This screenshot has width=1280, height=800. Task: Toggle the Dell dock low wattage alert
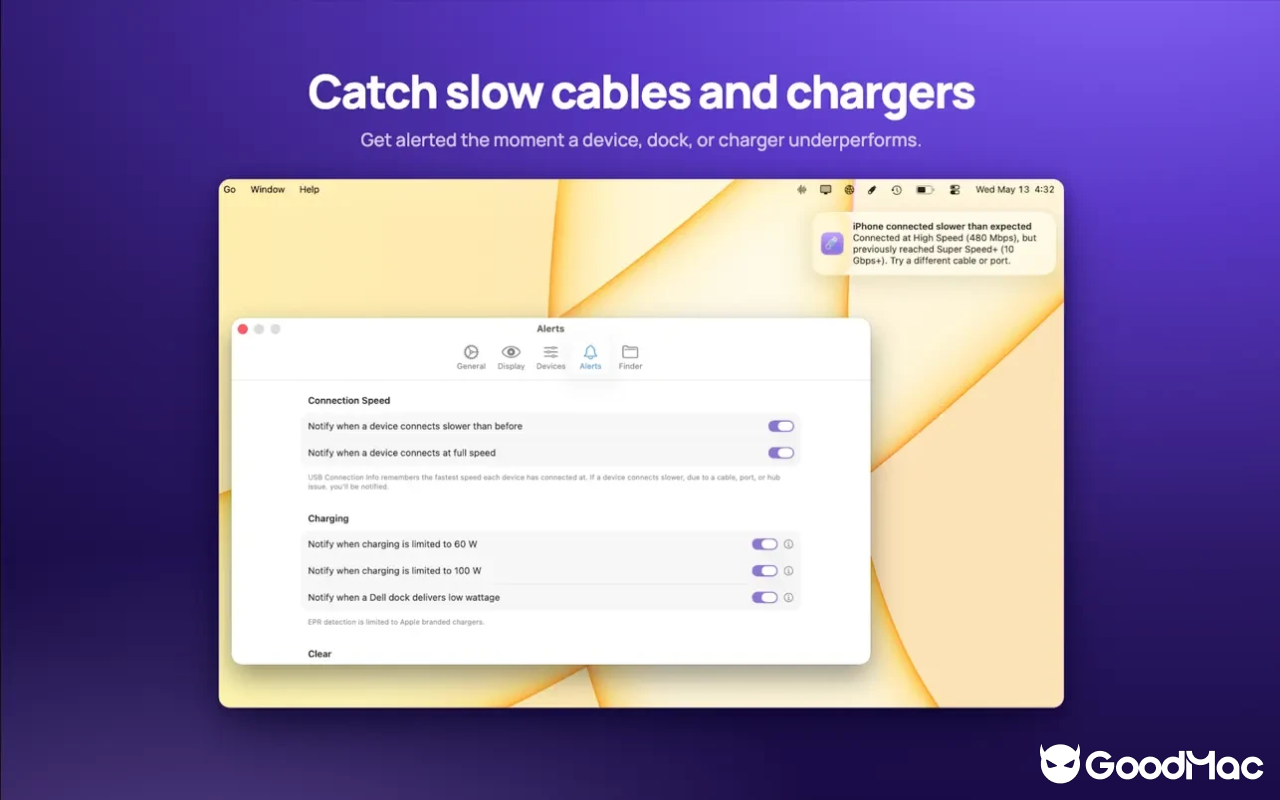coord(765,597)
